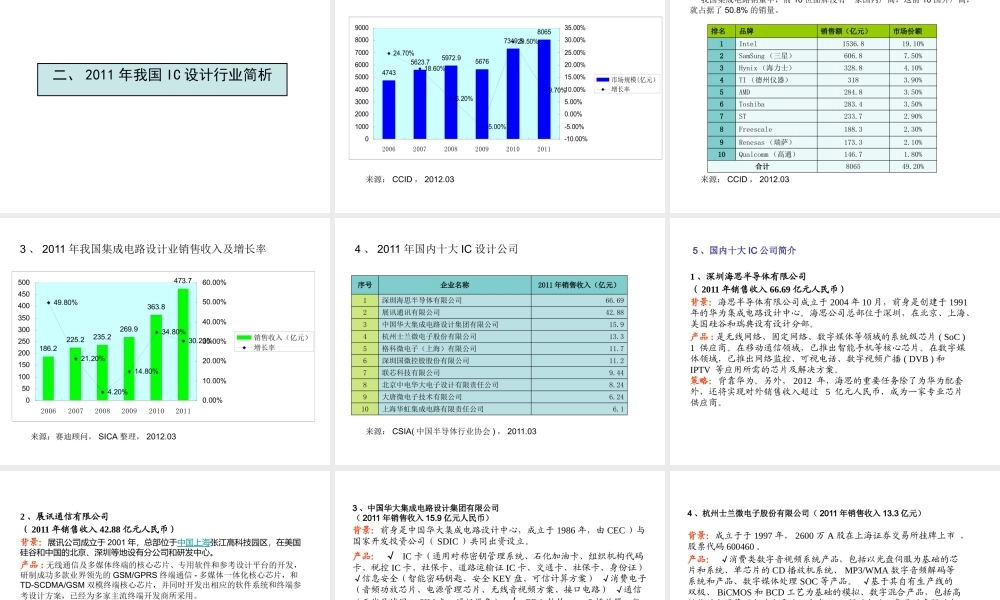The image size is (1000, 600).
Task: Select the table row "深圳国微控股股份有限公司"
Action: coord(490,361)
